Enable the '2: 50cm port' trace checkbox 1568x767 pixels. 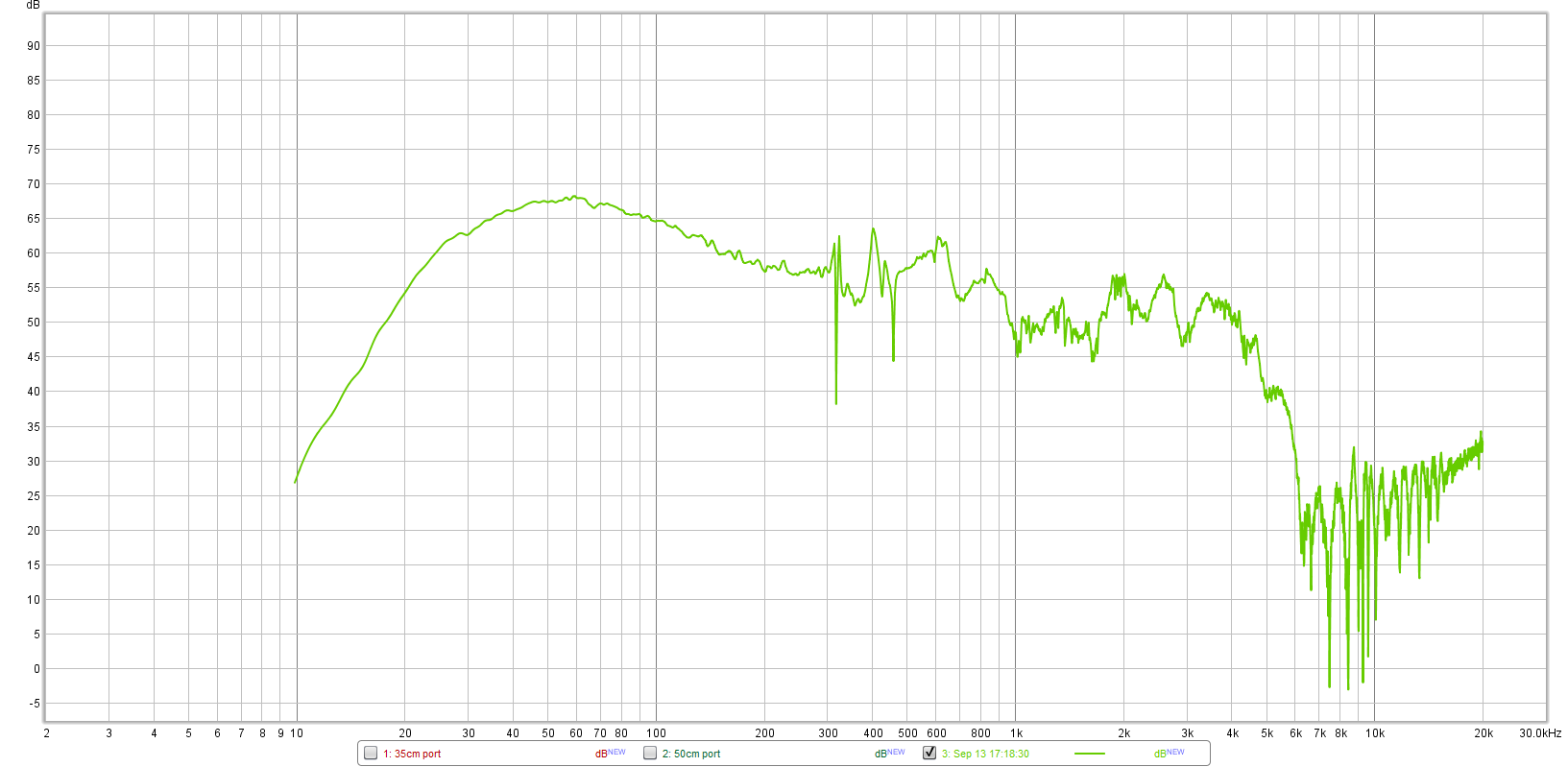[650, 753]
